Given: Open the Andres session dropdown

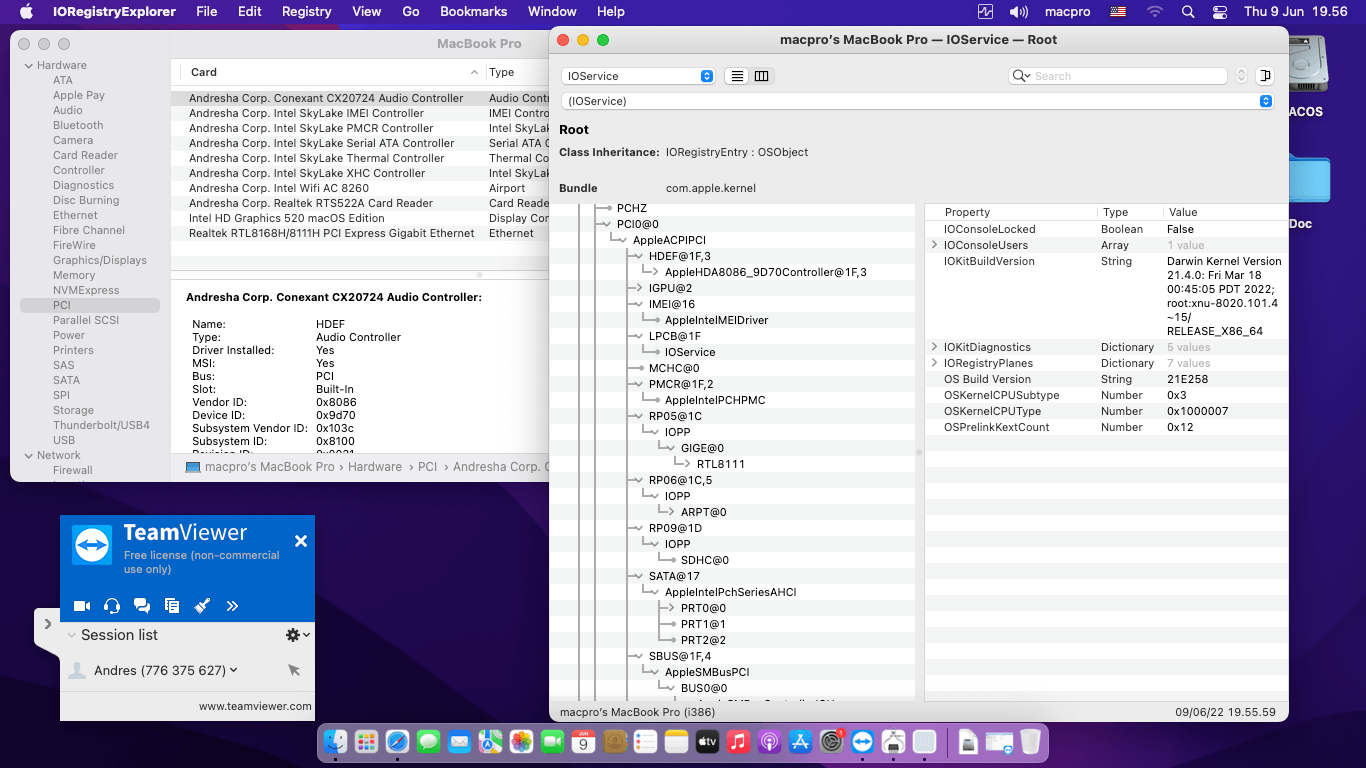Looking at the screenshot, I should point(234,670).
